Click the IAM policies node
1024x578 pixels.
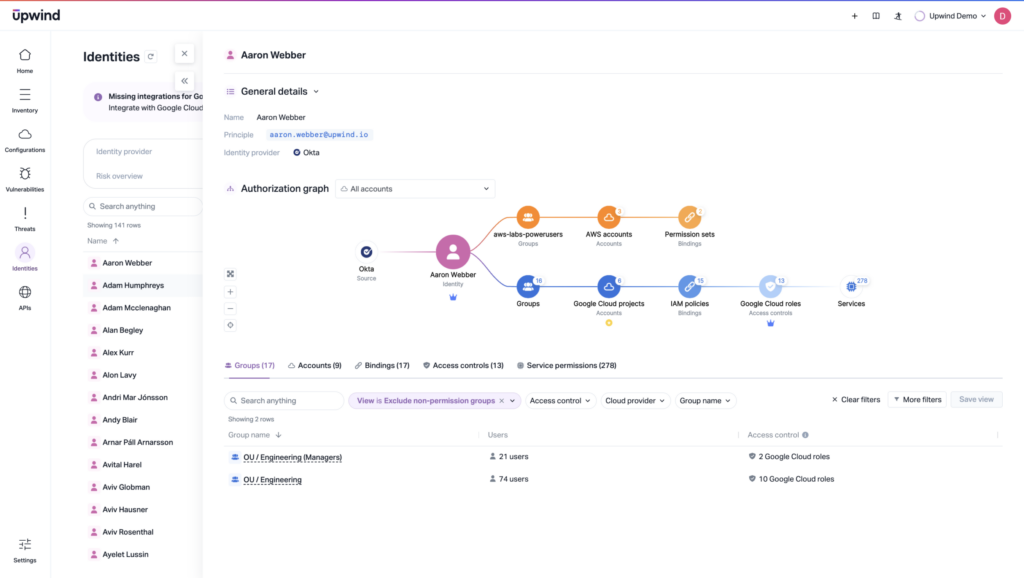[690, 286]
